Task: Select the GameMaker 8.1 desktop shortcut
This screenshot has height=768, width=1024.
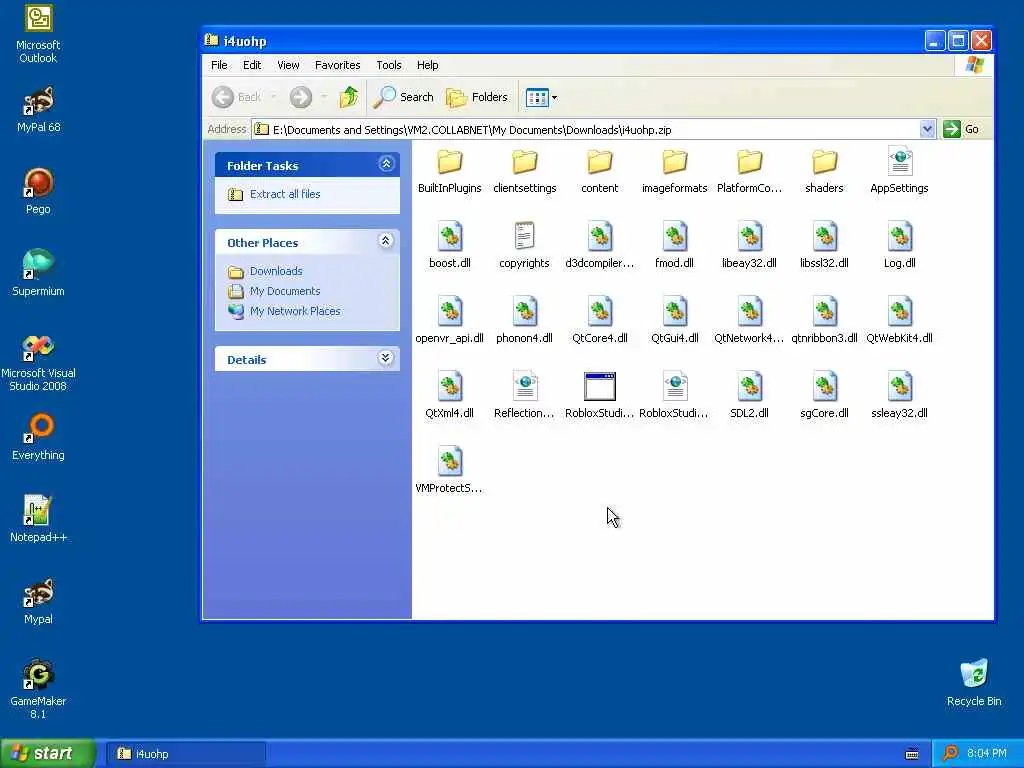Action: (x=38, y=689)
